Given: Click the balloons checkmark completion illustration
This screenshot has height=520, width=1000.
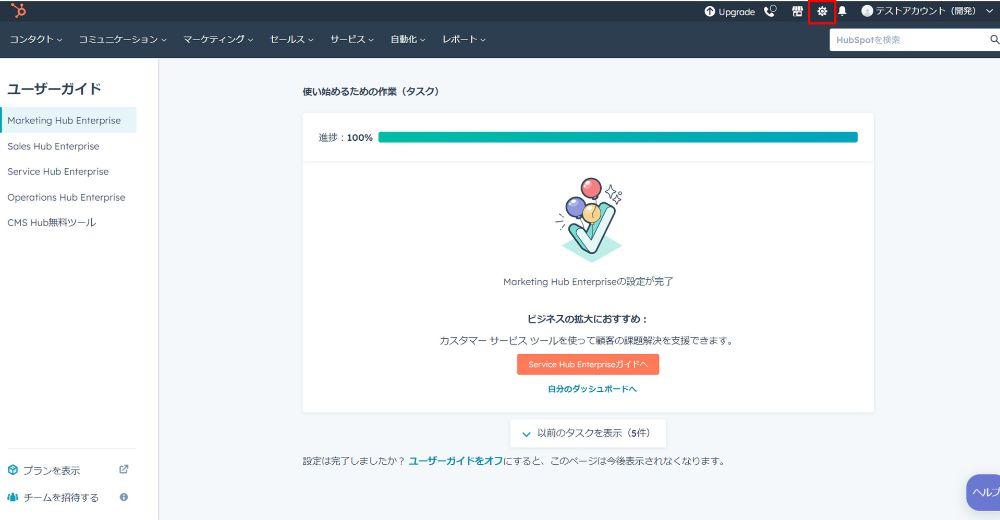Looking at the screenshot, I should click(x=589, y=219).
